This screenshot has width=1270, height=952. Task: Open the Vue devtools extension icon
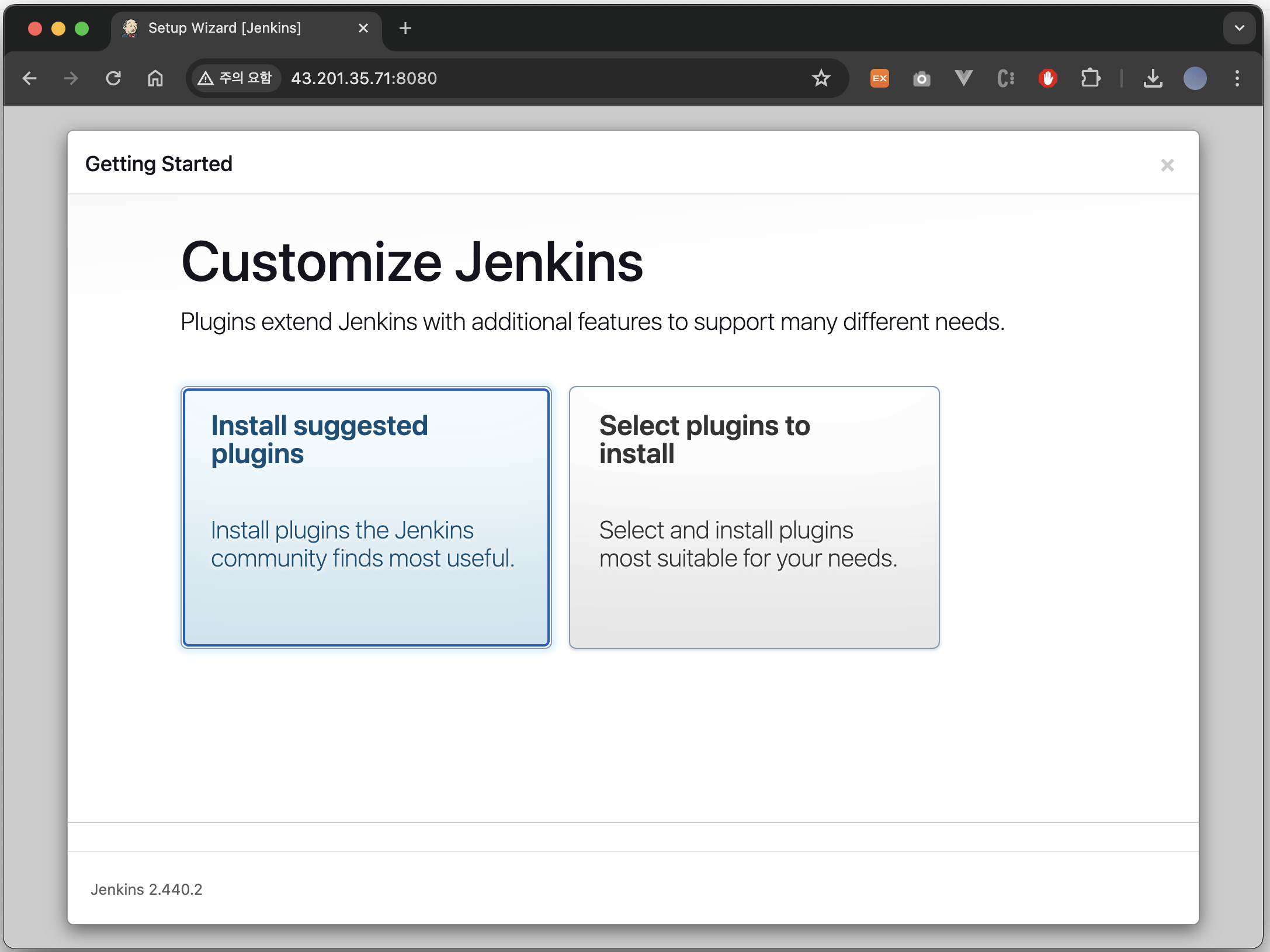963,78
